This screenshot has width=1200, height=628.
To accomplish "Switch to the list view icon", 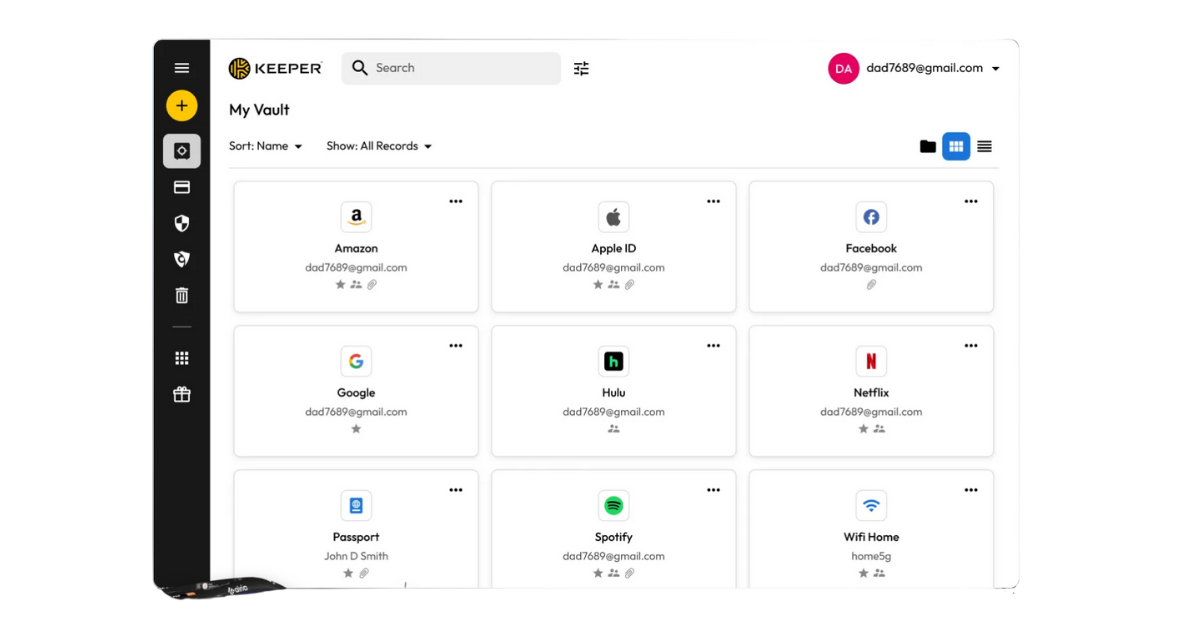I will pyautogui.click(x=984, y=146).
